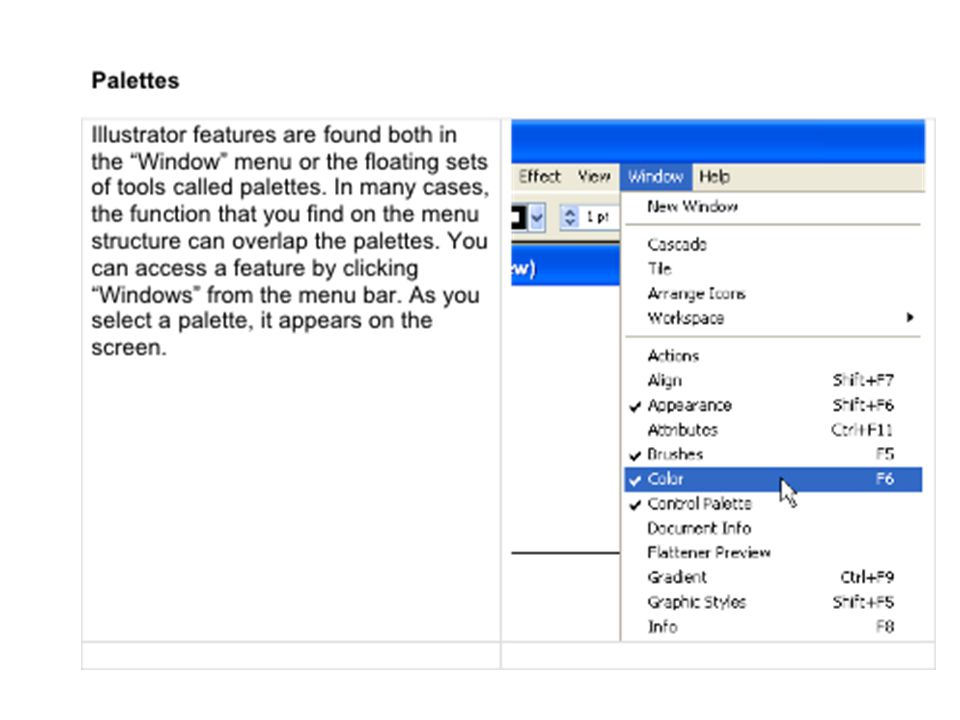This screenshot has height=720, width=960.
Task: Open the stroke color dropdown arrow
Action: click(x=537, y=217)
